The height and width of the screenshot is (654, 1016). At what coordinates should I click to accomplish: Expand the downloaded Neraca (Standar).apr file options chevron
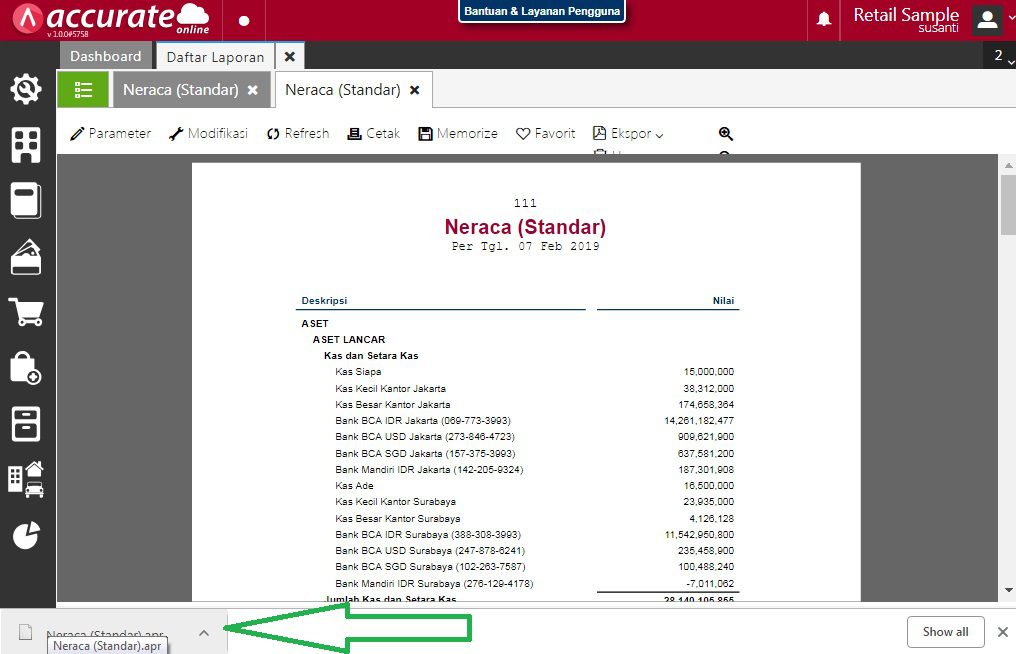[204, 632]
